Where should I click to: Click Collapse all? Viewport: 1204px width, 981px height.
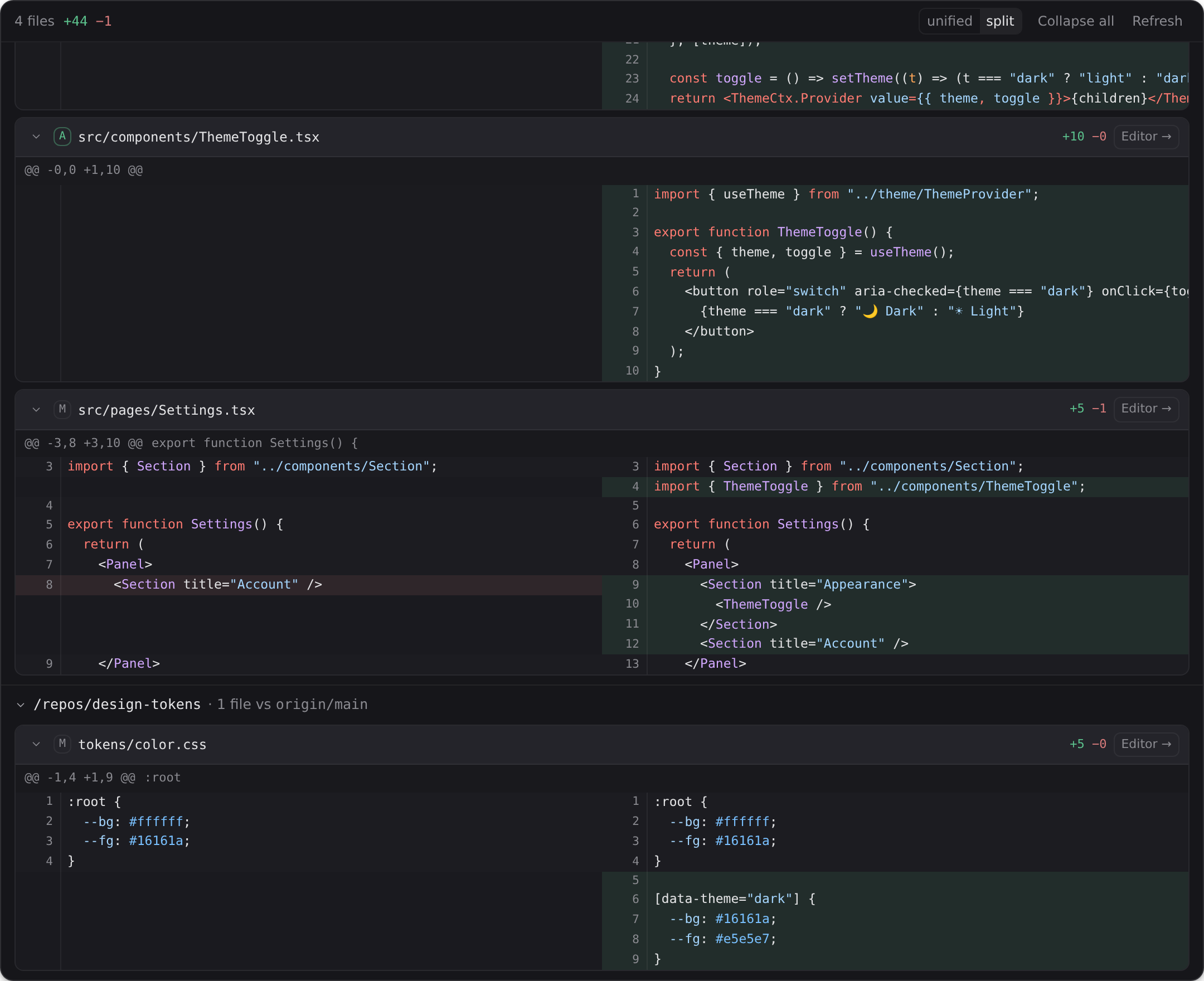coord(1075,22)
